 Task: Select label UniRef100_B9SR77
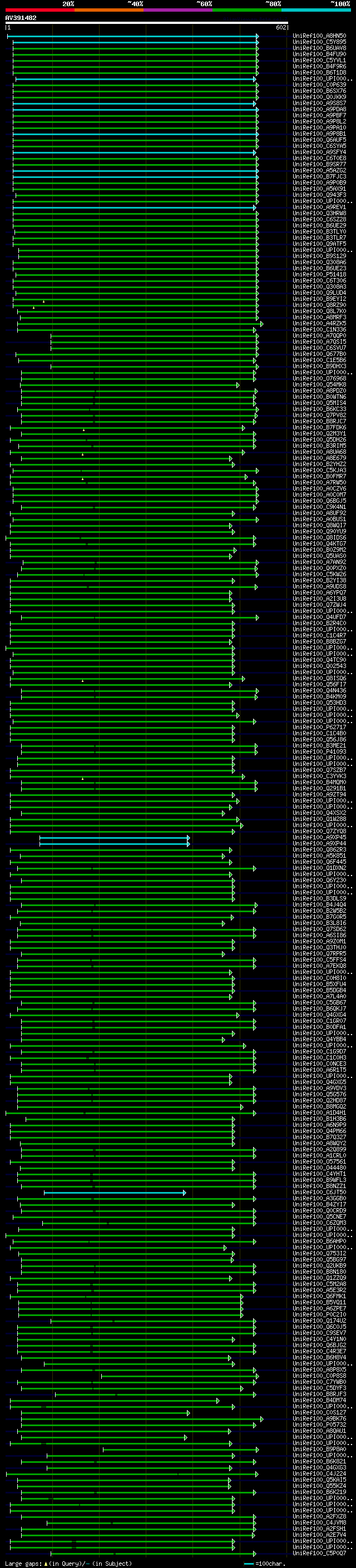tap(319, 164)
